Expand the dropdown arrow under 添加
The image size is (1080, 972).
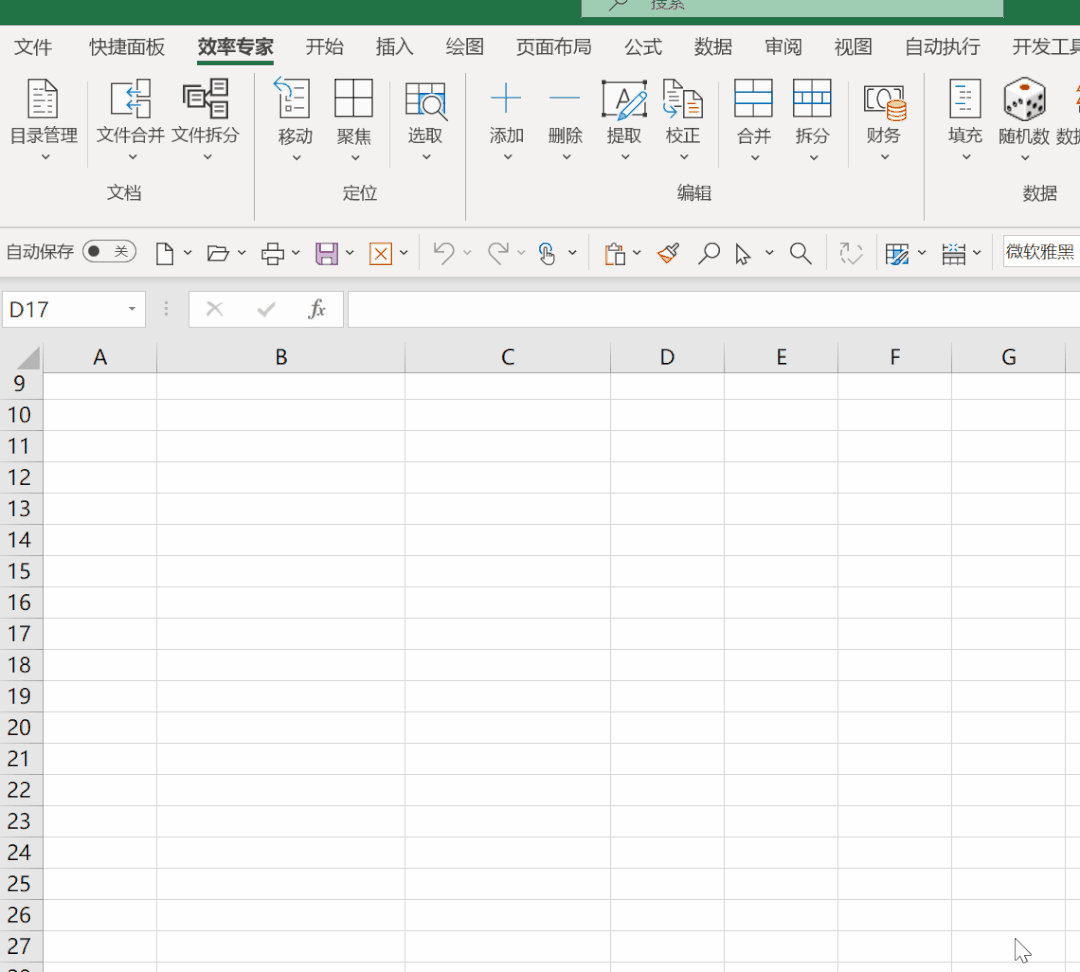point(506,157)
